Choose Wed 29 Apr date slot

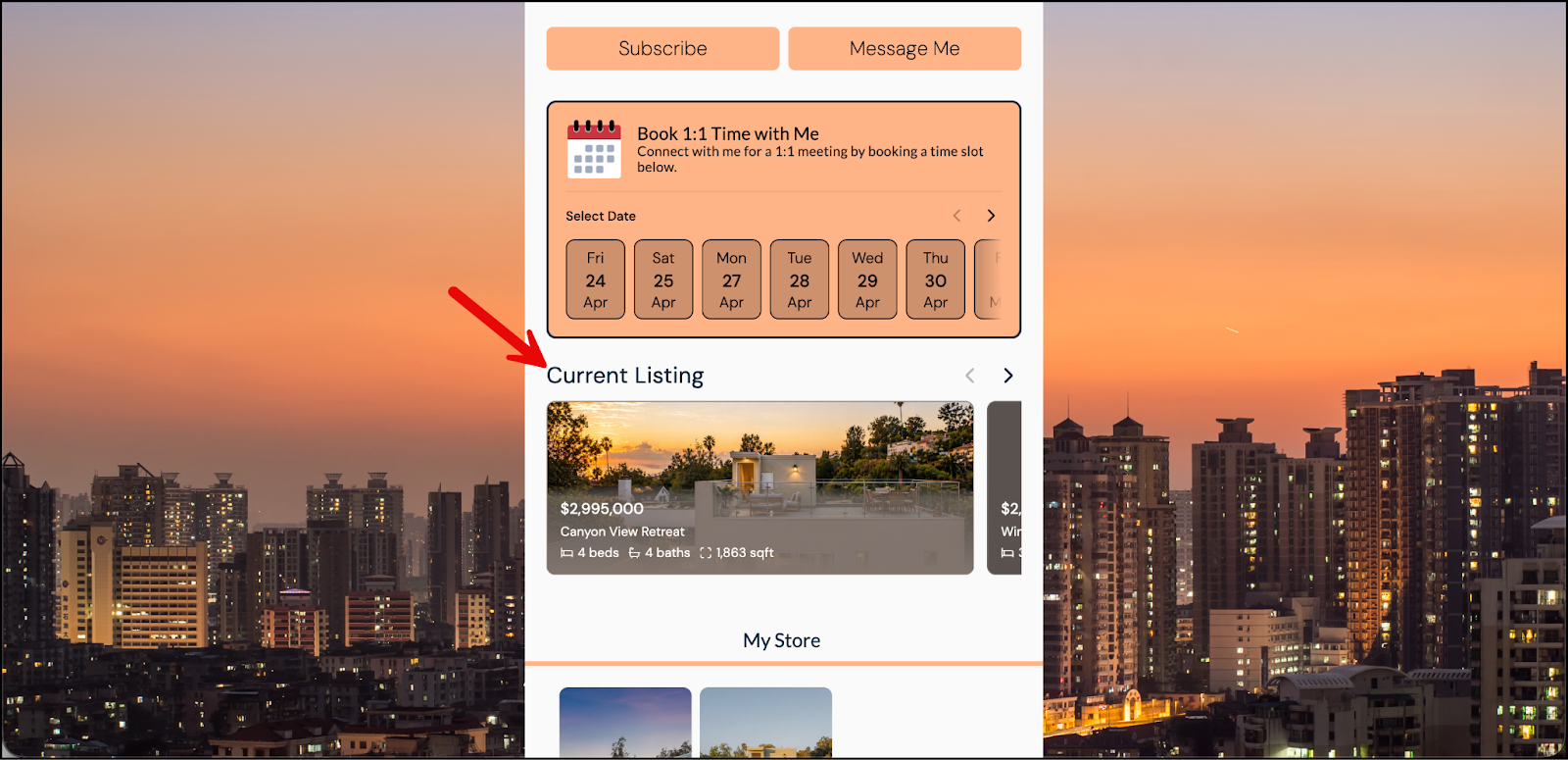(867, 279)
